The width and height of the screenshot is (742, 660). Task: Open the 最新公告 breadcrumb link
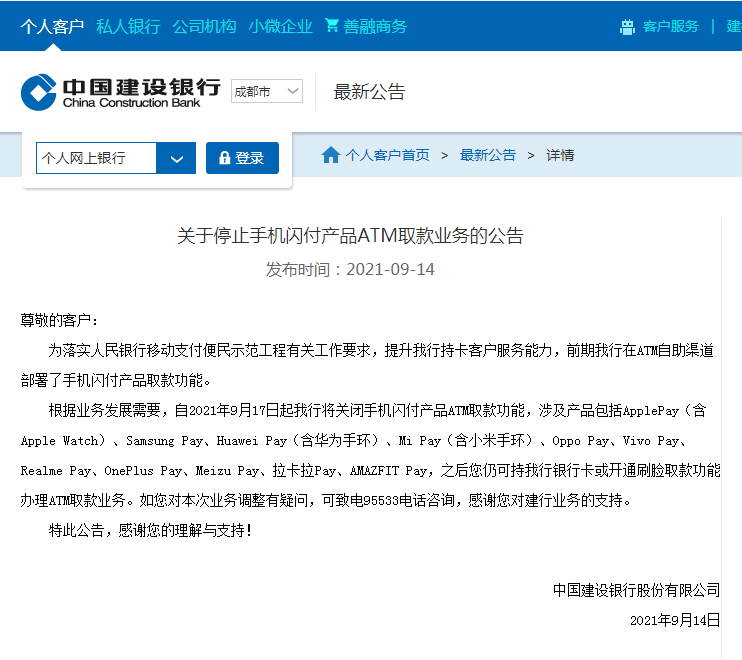click(x=488, y=155)
